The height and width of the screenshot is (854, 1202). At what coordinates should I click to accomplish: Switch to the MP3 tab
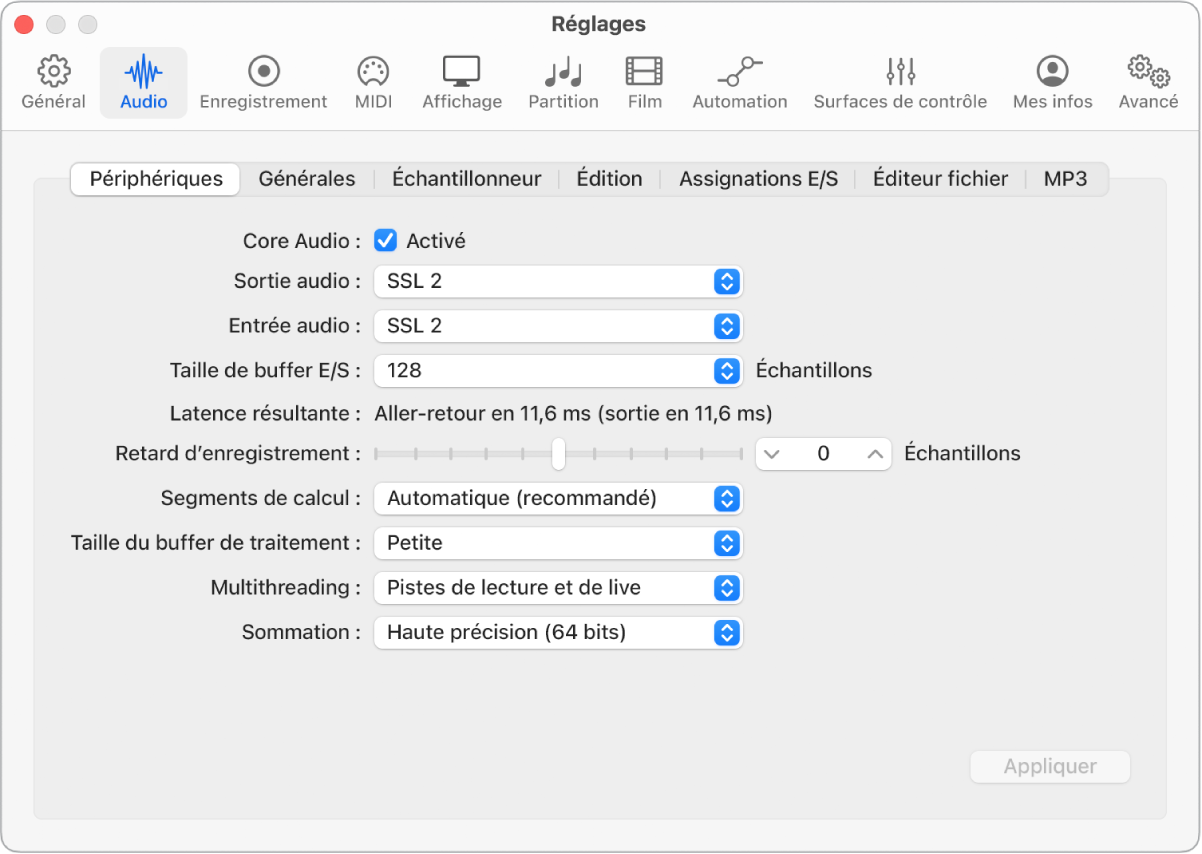pos(1066,178)
